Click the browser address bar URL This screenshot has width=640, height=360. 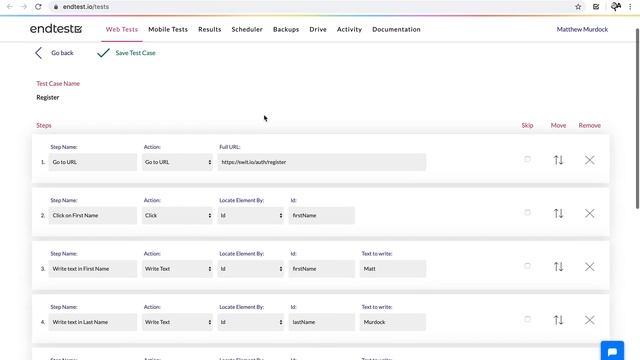click(x=86, y=7)
